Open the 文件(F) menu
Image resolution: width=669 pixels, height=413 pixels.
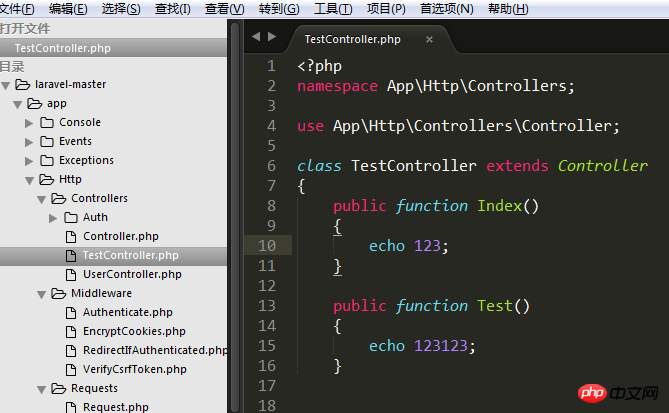tap(17, 9)
